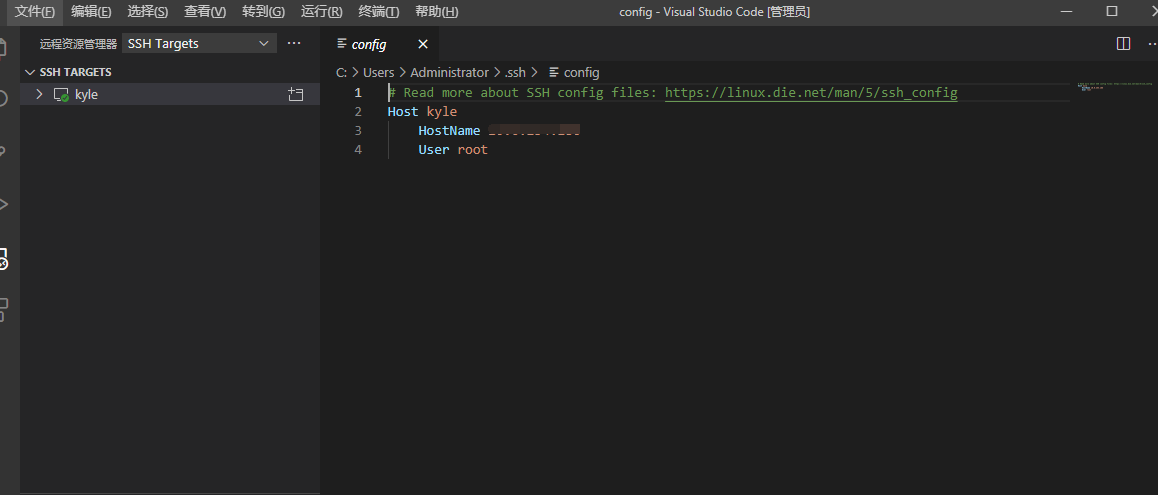Open the 帮助(H) menu
This screenshot has height=495, width=1158.
[x=436, y=12]
